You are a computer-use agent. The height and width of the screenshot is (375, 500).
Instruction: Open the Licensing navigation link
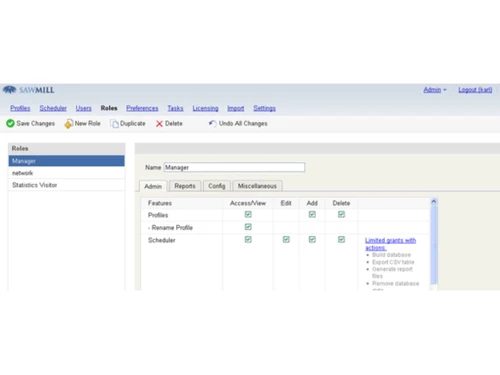(x=205, y=108)
